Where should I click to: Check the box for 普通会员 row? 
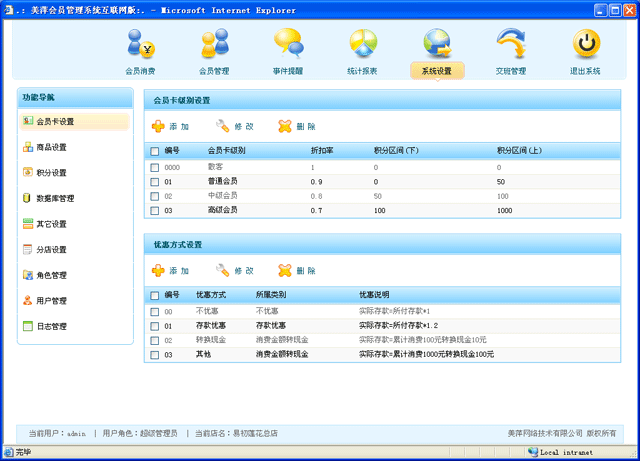pos(155,182)
